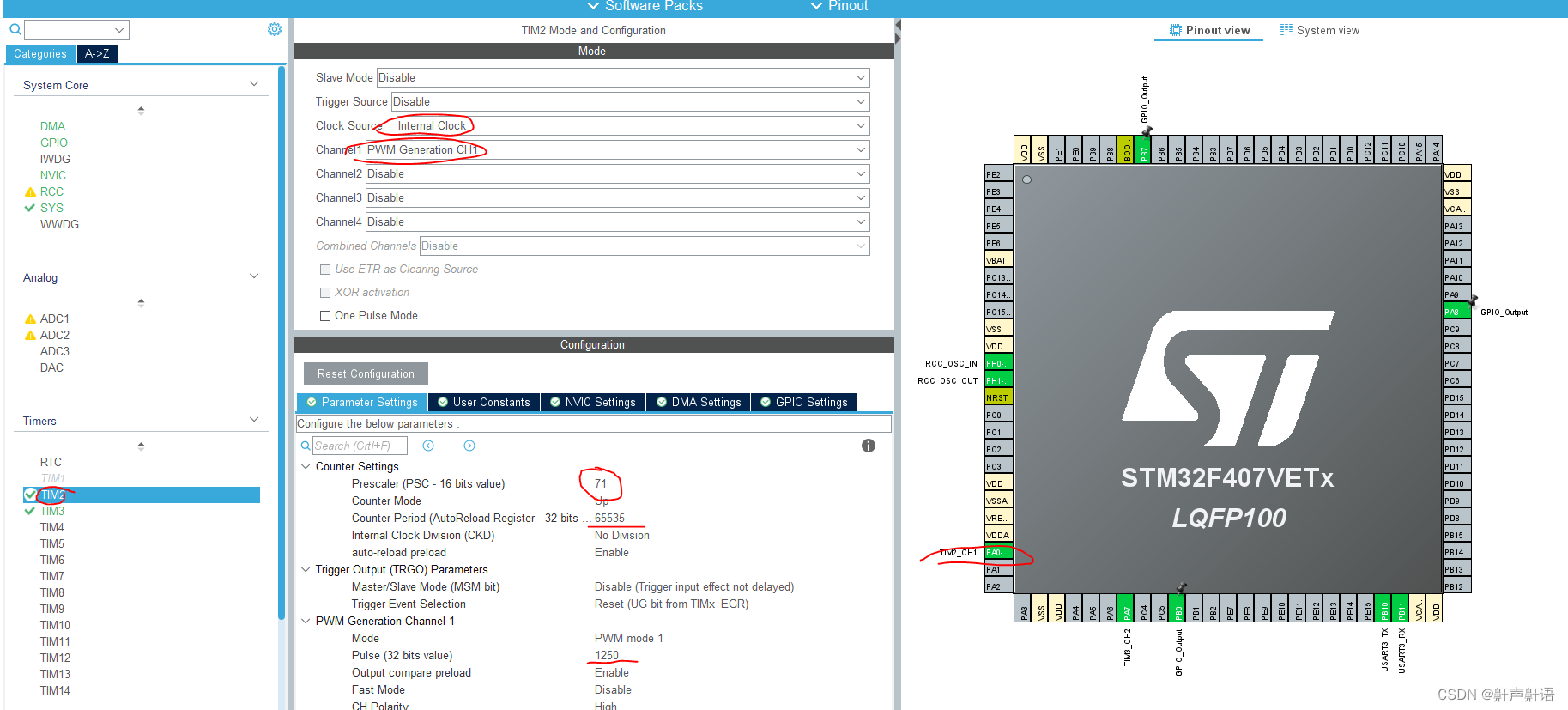Open Channel2 dropdown
Image resolution: width=1568 pixels, height=710 pixels.
(x=618, y=174)
